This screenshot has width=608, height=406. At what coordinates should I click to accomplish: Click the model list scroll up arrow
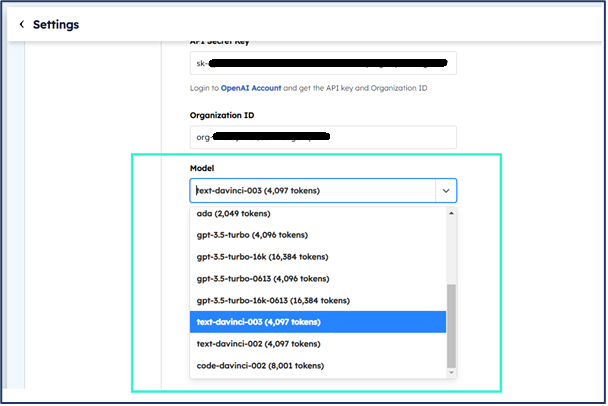coord(451,213)
